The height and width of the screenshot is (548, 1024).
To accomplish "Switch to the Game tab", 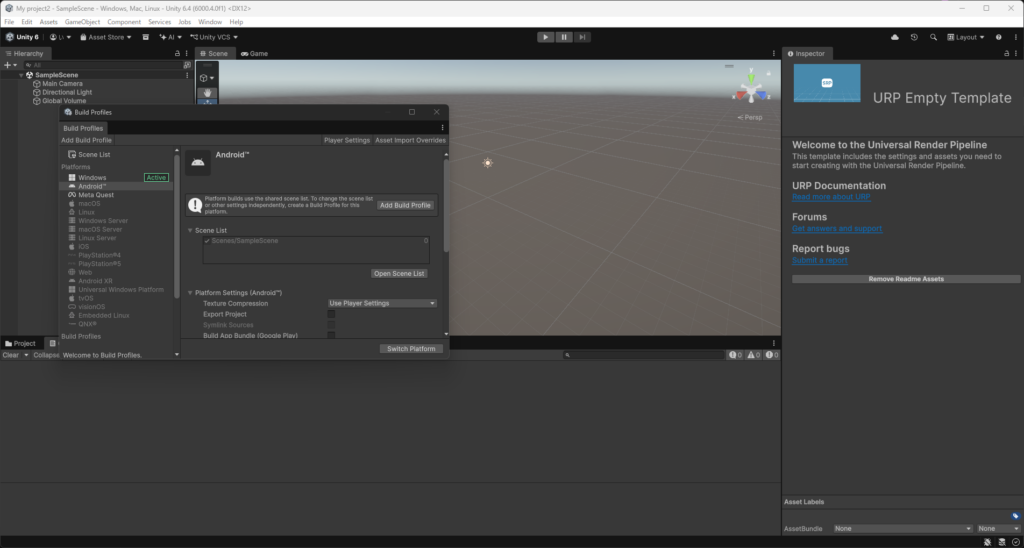I will [x=254, y=54].
